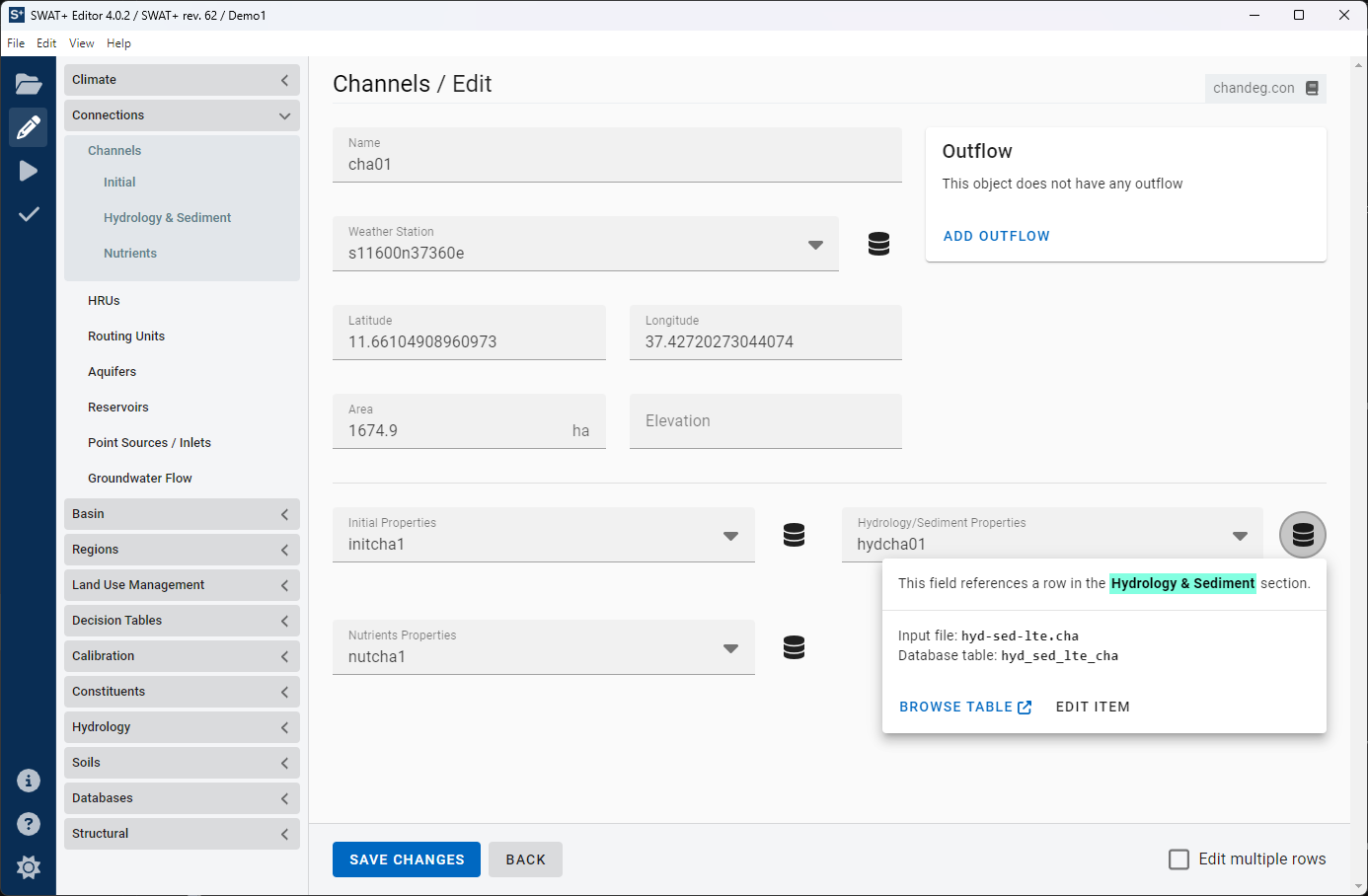Open the Nutrients Properties dropdown
This screenshot has height=896, width=1368.
pos(544,647)
